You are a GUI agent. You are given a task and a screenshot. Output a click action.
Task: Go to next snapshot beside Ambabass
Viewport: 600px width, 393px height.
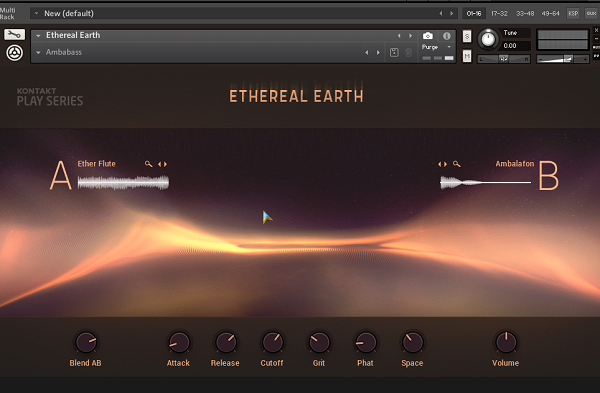click(x=378, y=52)
